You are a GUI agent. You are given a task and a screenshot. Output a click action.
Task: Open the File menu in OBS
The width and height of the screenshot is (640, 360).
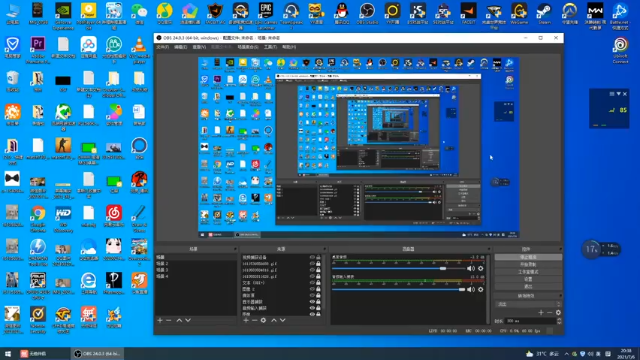pos(162,47)
